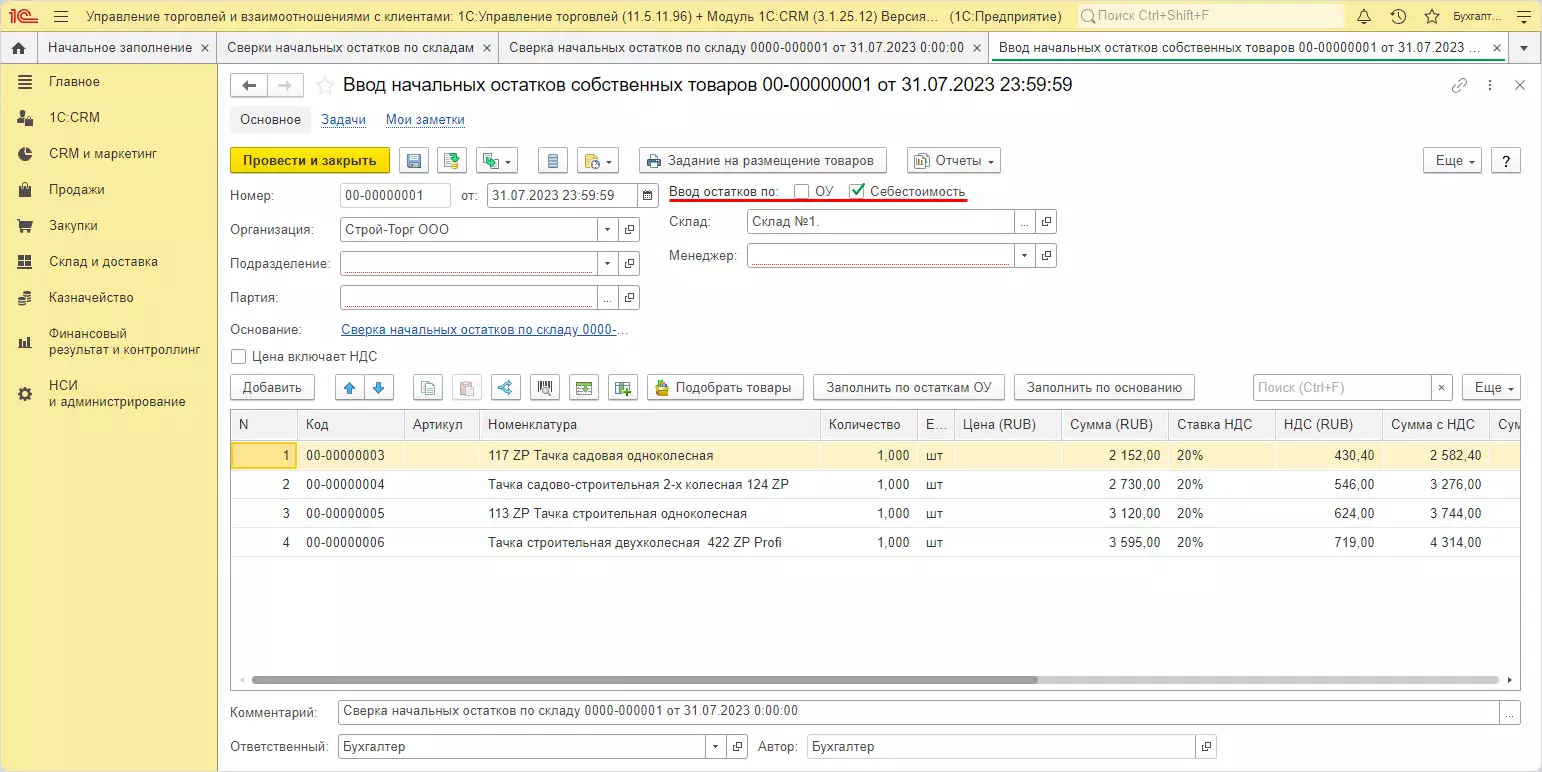Viewport: 1542px width, 772px height.
Task: Move row up with blue arrow
Action: point(350,388)
